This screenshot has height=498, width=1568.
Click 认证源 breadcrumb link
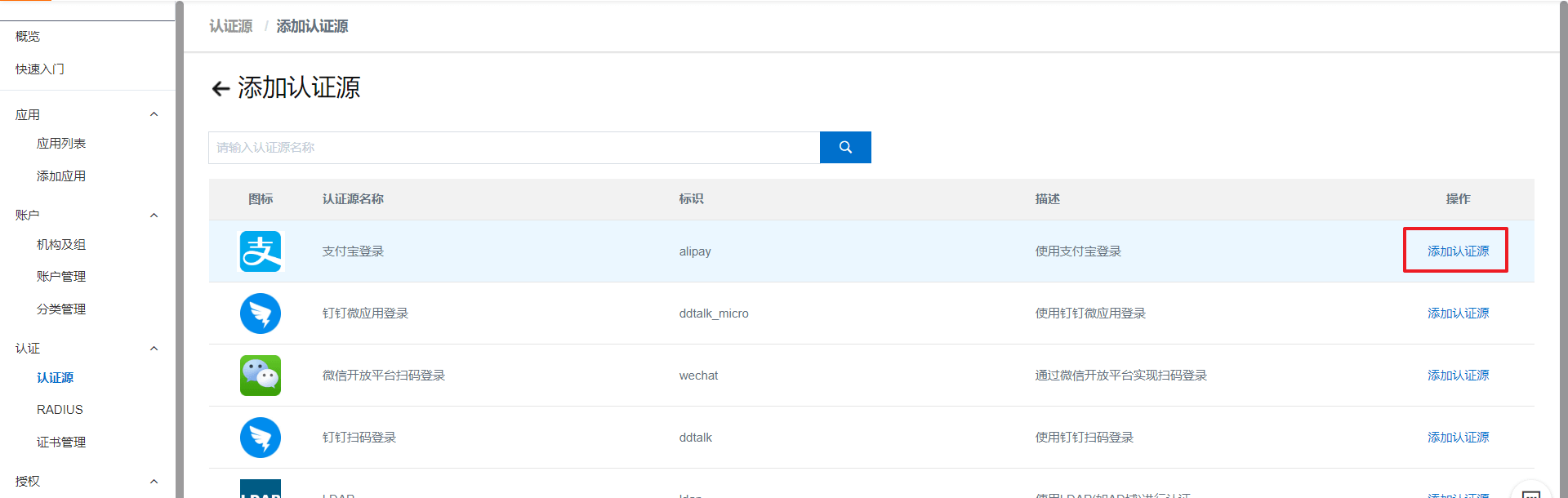click(x=231, y=26)
